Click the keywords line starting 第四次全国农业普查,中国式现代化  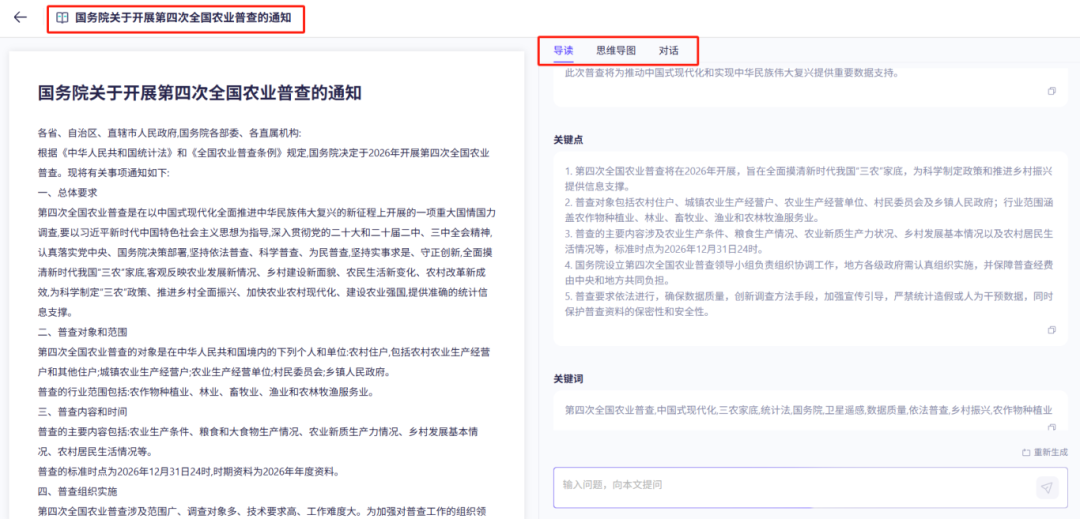tap(808, 410)
